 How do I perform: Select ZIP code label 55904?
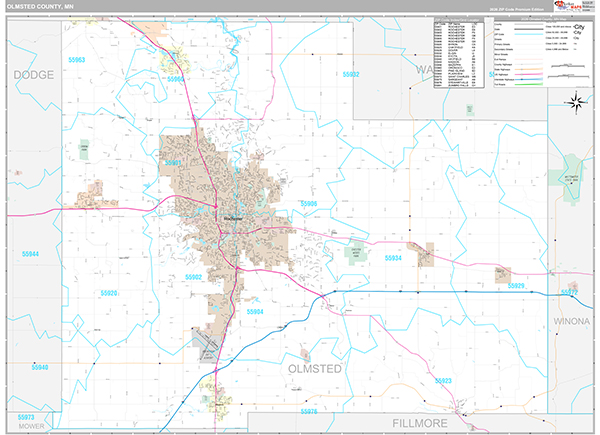tap(254, 312)
